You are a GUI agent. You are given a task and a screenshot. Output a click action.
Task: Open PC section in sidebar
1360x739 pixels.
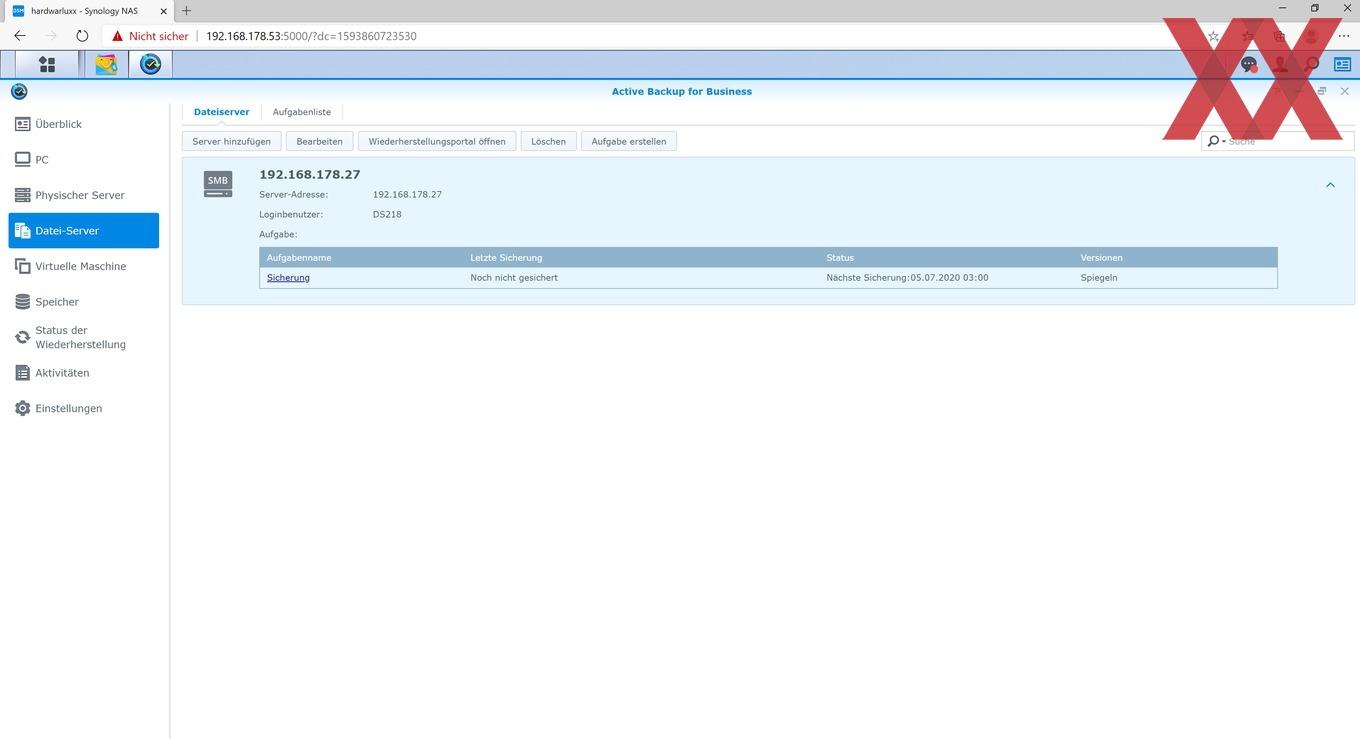click(84, 159)
